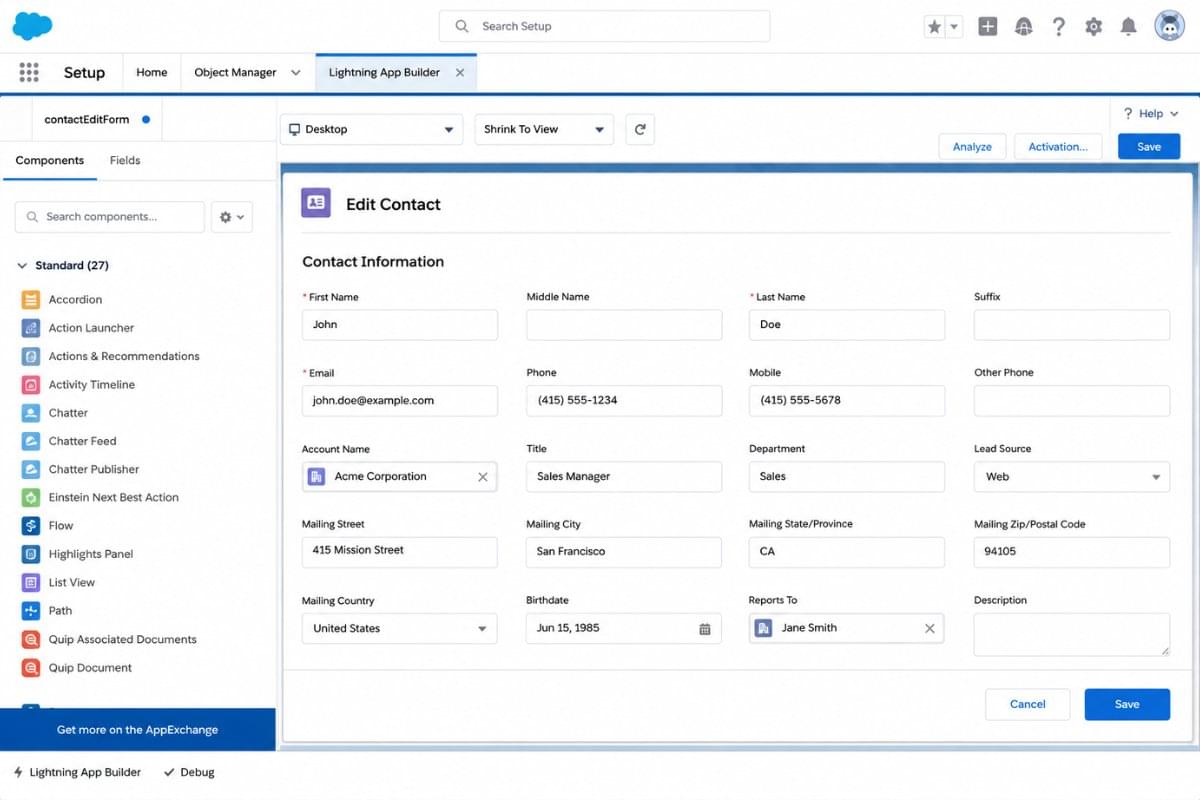Collapse the Standard (27) section
Image resolution: width=1200 pixels, height=800 pixels.
[x=22, y=266]
